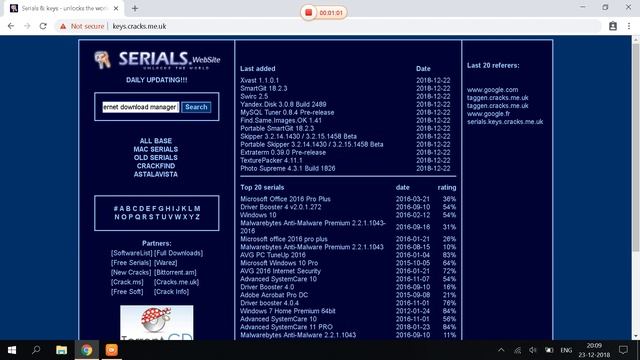This screenshot has height=360, width=640.
Task: Click the browser forward arrow
Action: (x=27, y=26)
